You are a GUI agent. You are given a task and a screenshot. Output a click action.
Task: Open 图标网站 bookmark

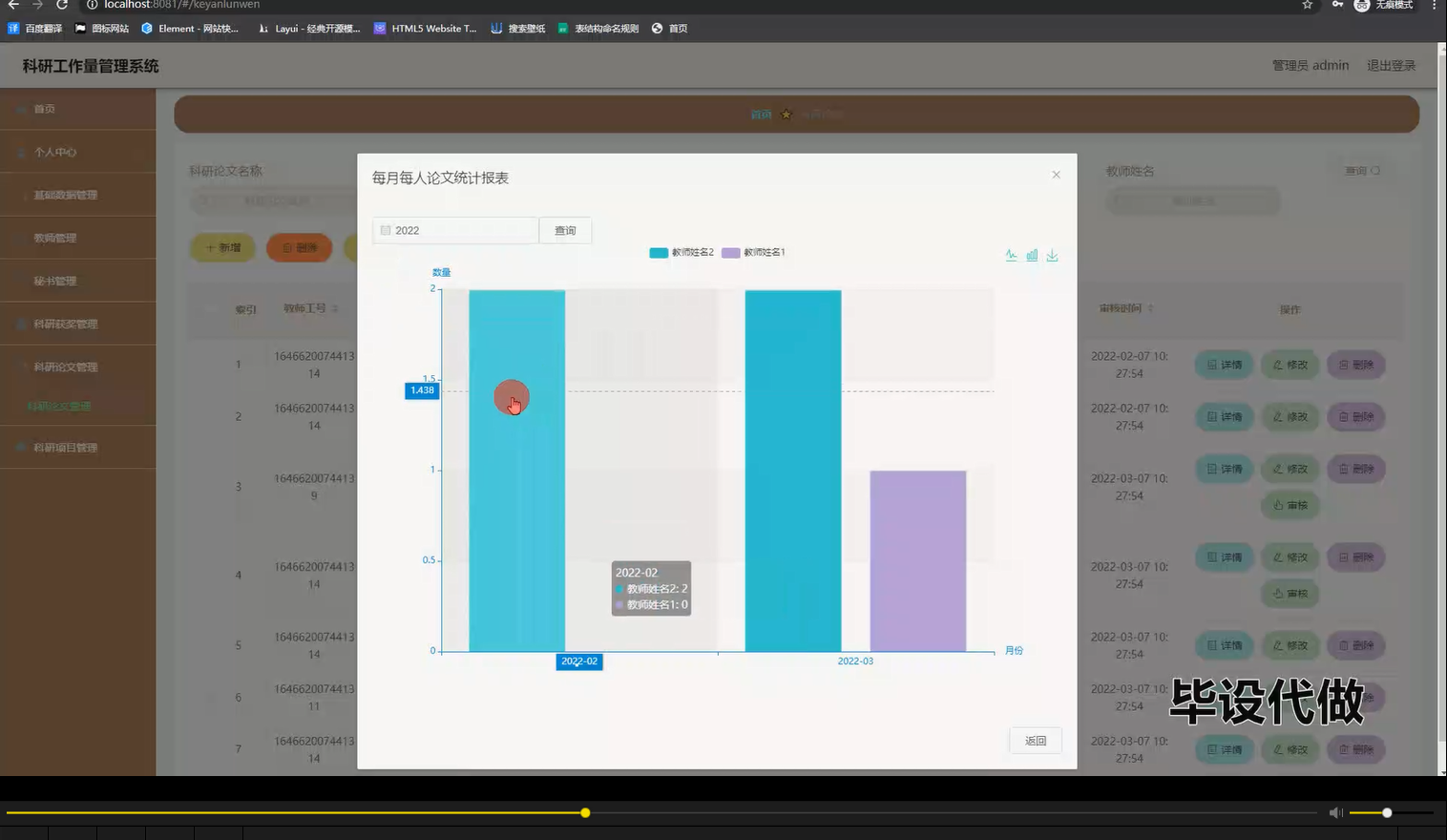click(x=102, y=29)
